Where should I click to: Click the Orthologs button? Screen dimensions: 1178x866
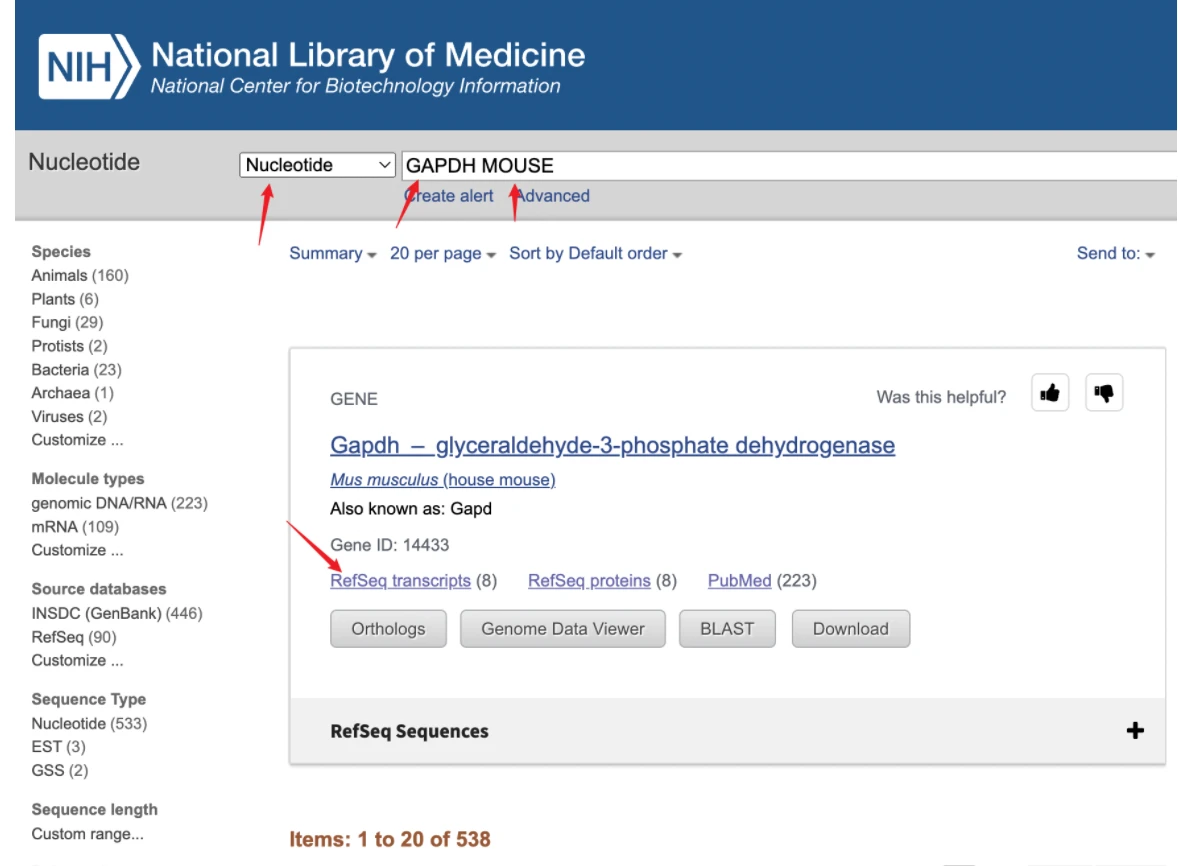pos(388,629)
